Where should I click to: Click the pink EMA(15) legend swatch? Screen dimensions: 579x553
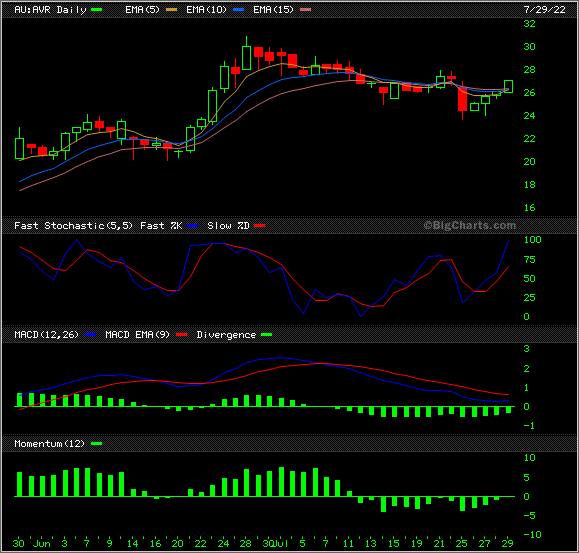click(x=305, y=10)
